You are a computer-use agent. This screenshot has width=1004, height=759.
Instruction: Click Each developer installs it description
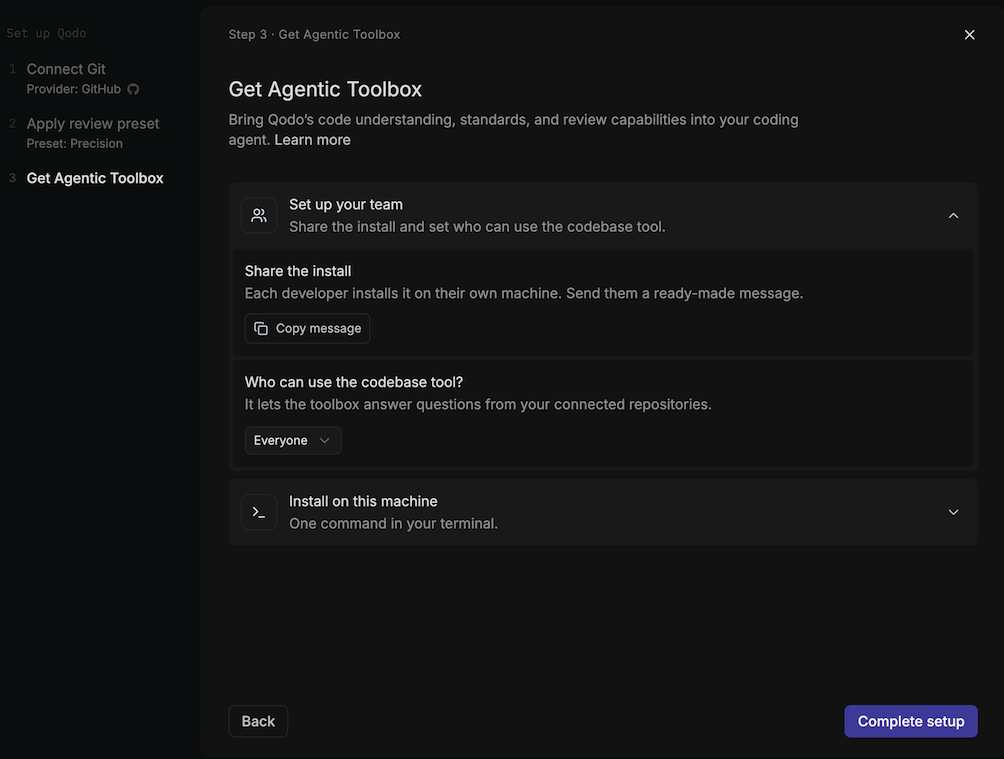point(524,293)
